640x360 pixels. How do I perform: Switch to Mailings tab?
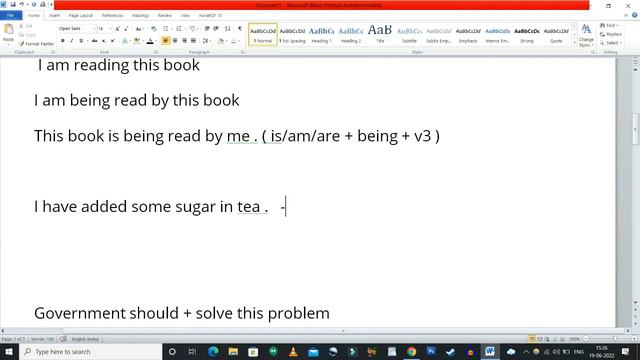[140, 16]
